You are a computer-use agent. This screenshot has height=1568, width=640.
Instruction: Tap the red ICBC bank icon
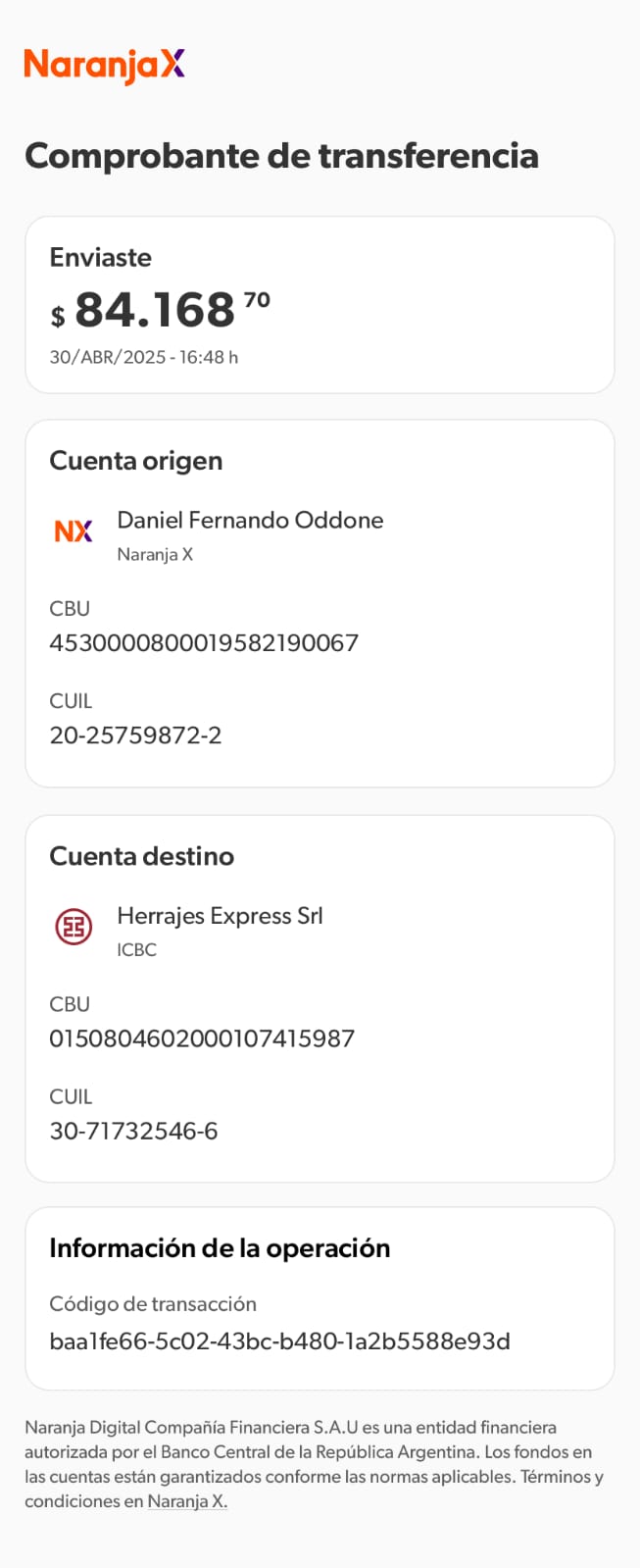74,927
